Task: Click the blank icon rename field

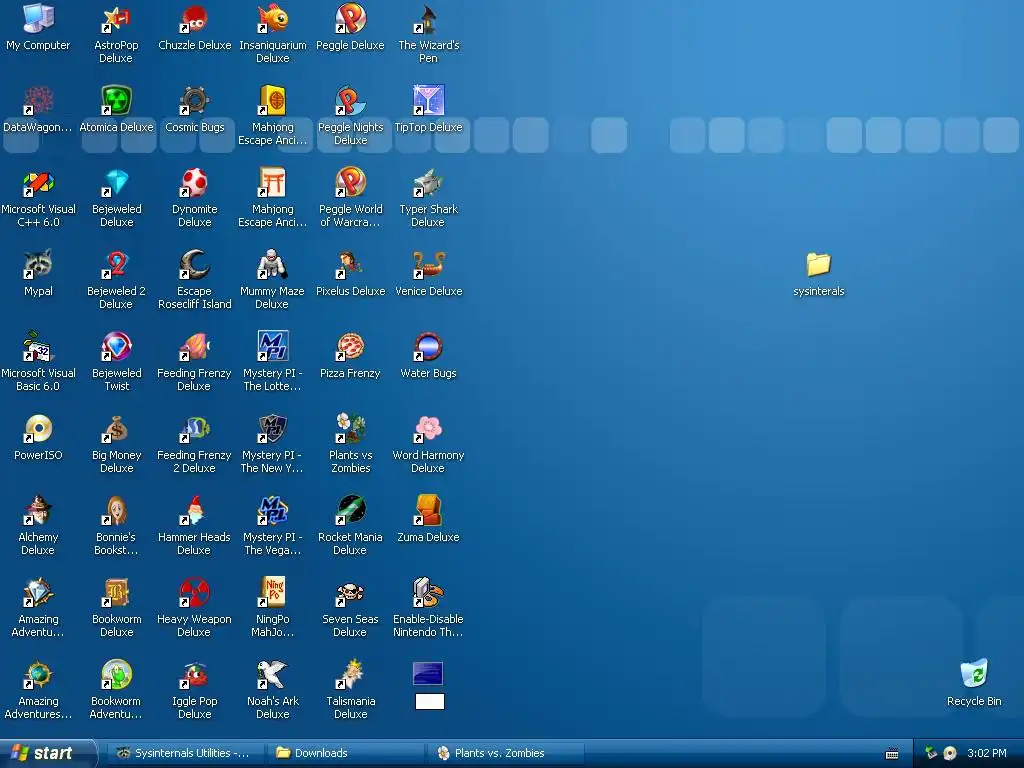Action: click(430, 701)
